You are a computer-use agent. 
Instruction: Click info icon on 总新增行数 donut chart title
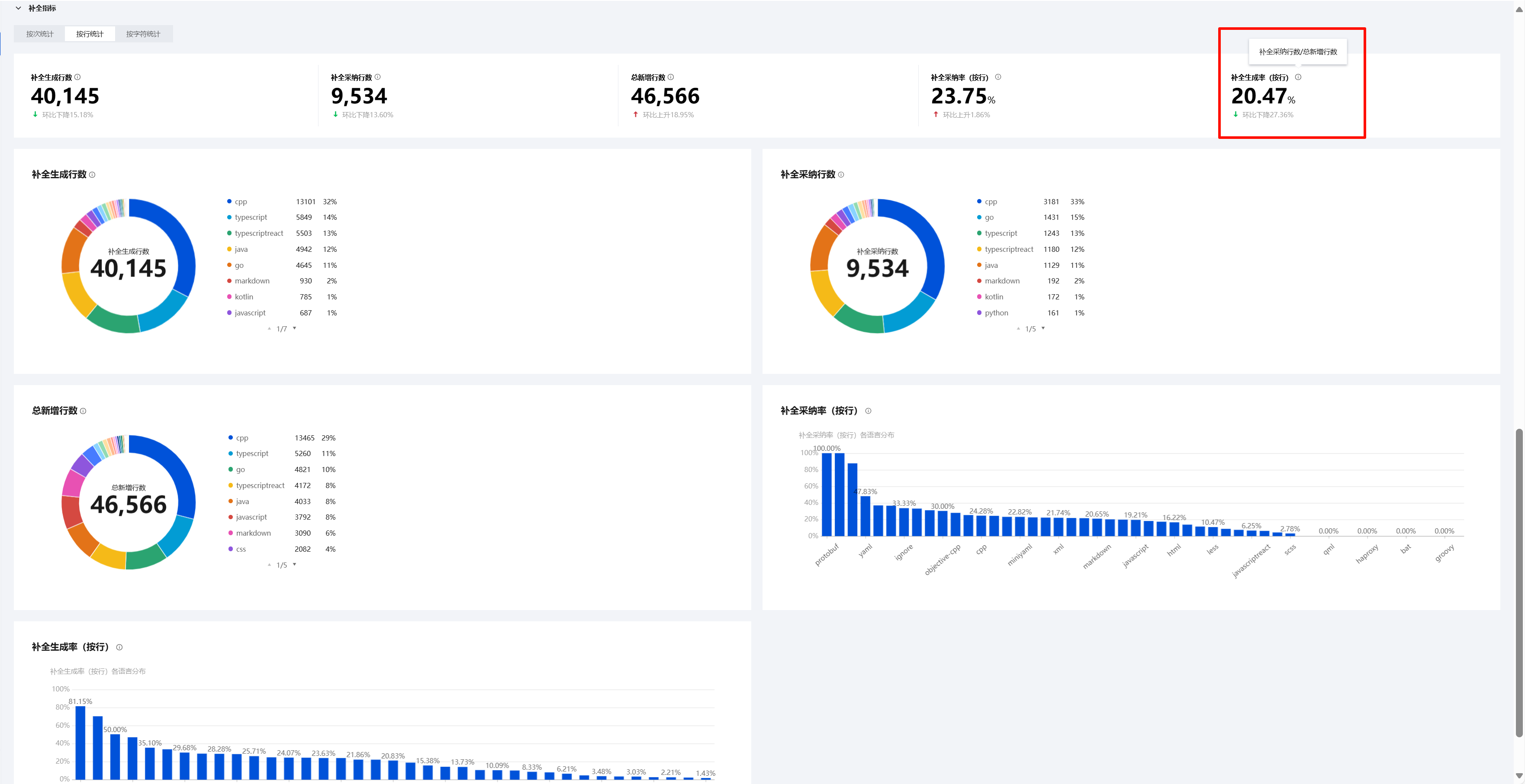[x=84, y=411]
